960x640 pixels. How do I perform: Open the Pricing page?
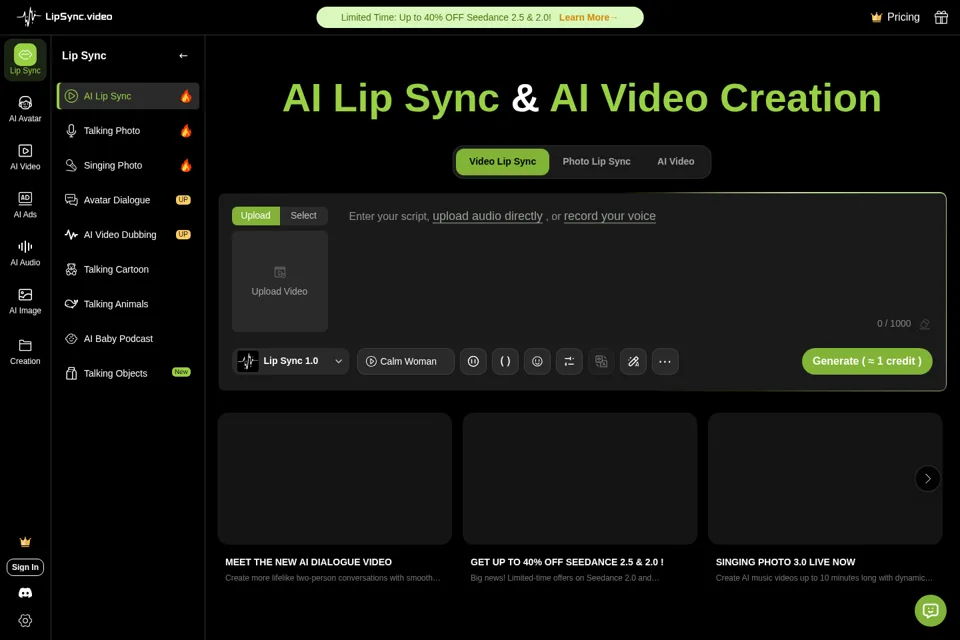coord(895,17)
